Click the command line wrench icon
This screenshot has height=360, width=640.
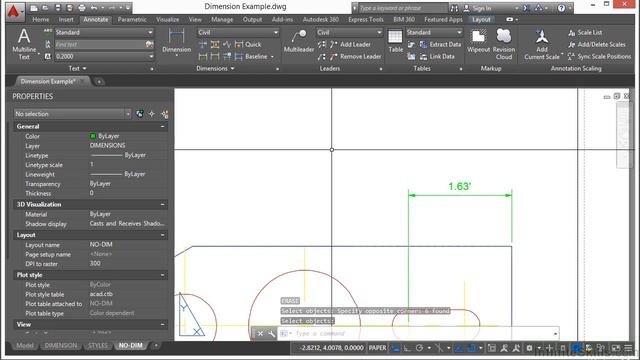pos(271,333)
